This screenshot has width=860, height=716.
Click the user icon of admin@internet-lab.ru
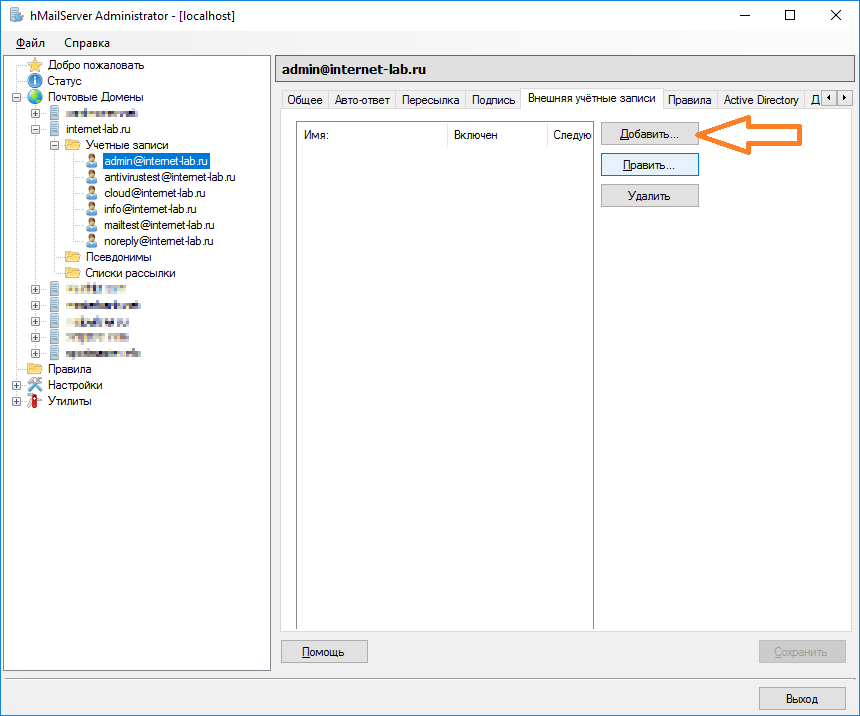(x=92, y=161)
